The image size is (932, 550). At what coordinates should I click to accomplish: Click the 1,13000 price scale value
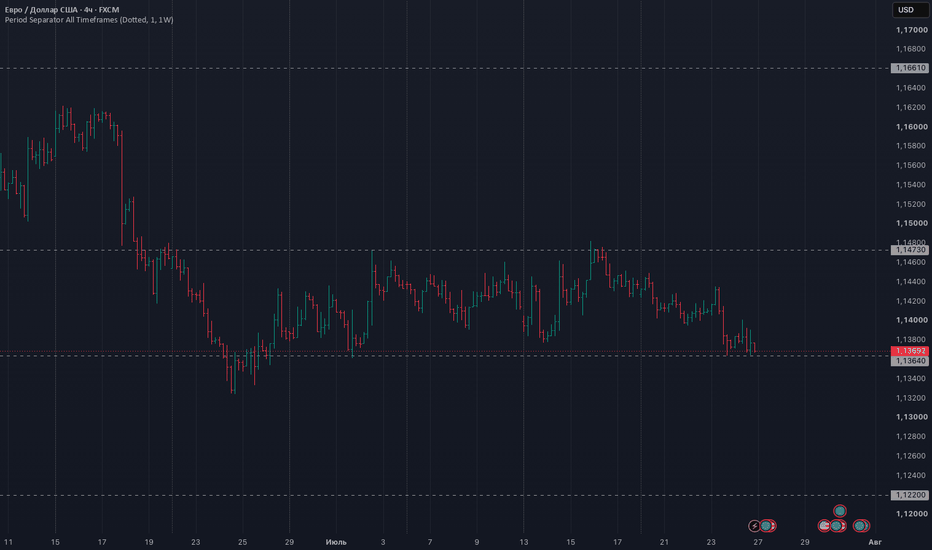coord(912,417)
